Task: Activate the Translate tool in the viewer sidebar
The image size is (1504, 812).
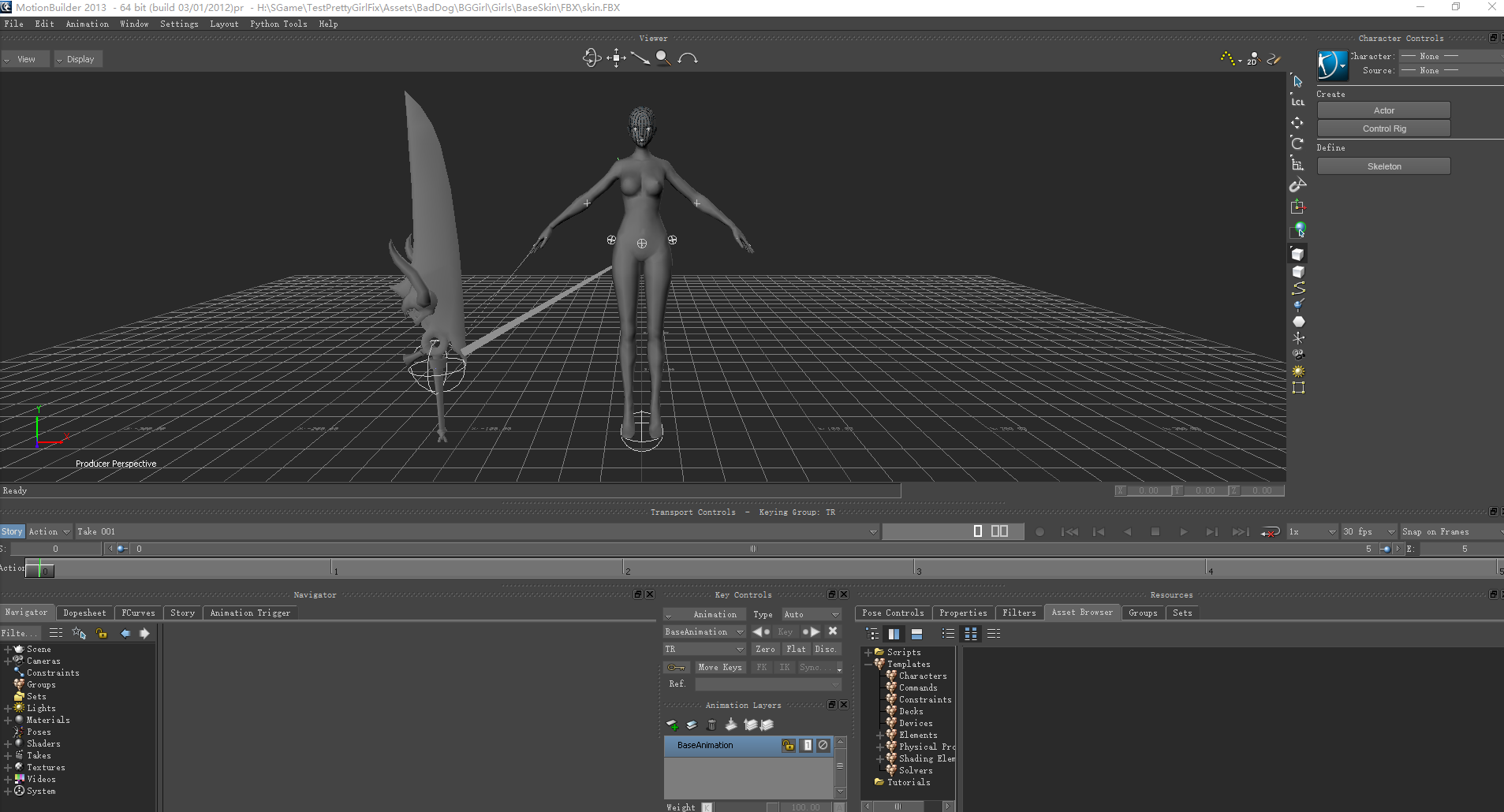Action: [1298, 123]
